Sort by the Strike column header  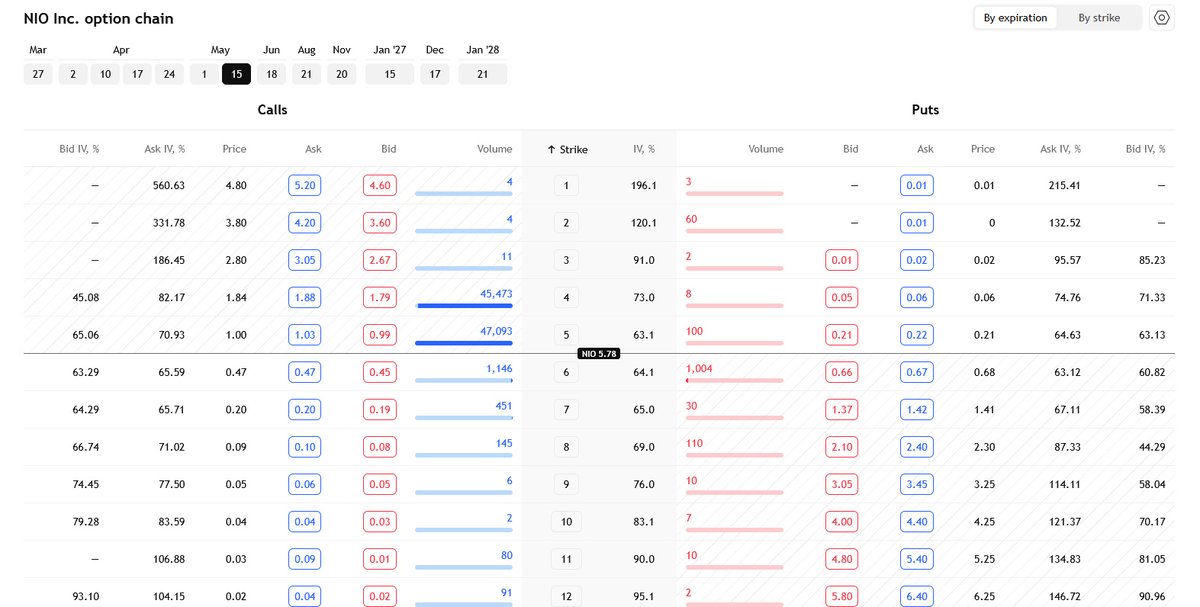pos(567,149)
